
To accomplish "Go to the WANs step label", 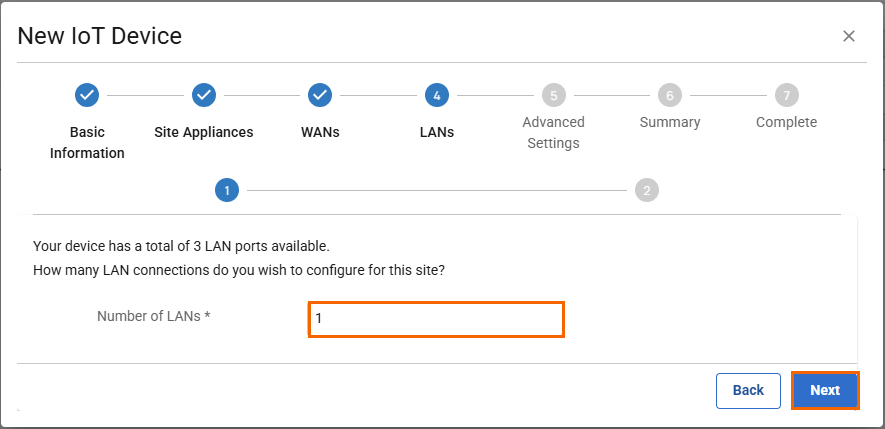I will tap(320, 132).
